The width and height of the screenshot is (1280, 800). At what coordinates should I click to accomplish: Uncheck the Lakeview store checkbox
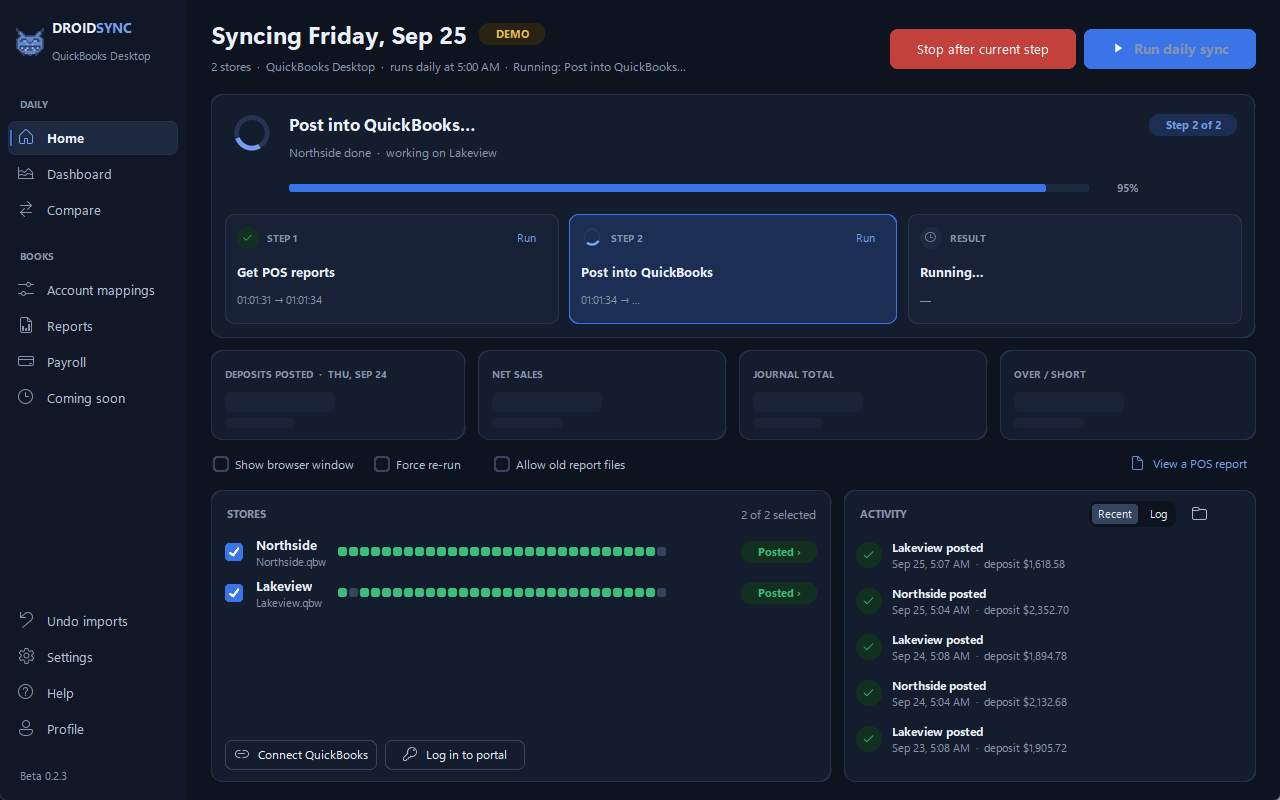[x=234, y=593]
